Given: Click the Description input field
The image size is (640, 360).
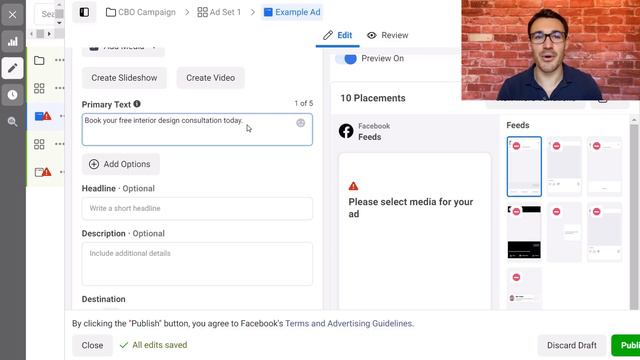Looking at the screenshot, I should tap(197, 264).
